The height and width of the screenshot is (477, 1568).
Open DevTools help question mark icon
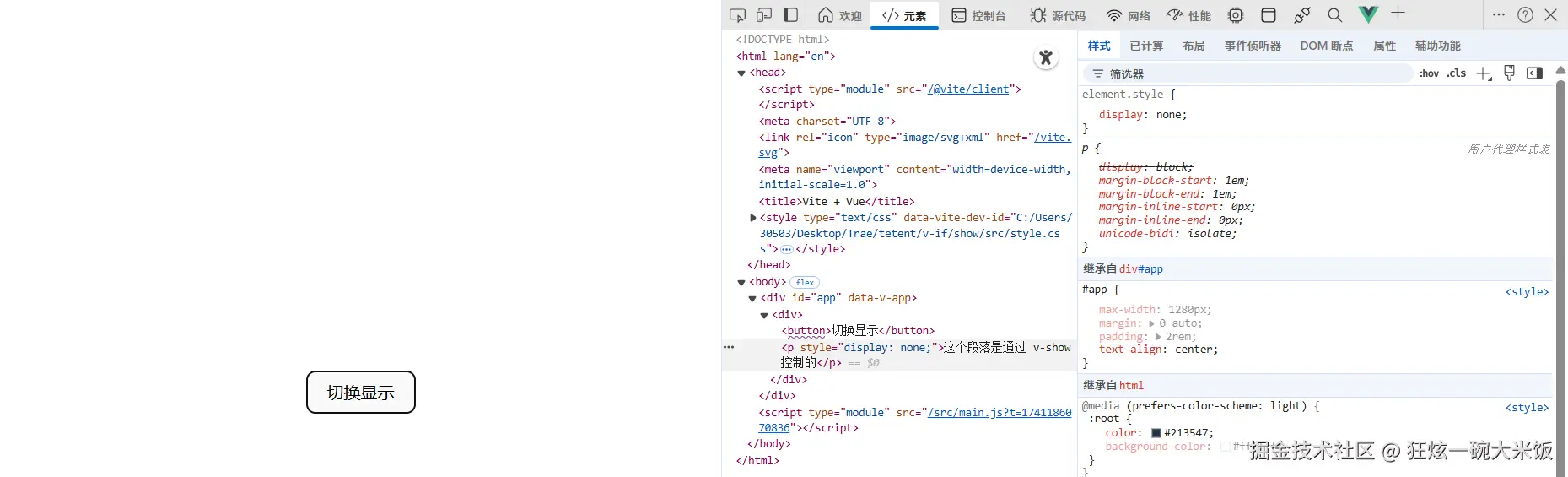click(1525, 14)
